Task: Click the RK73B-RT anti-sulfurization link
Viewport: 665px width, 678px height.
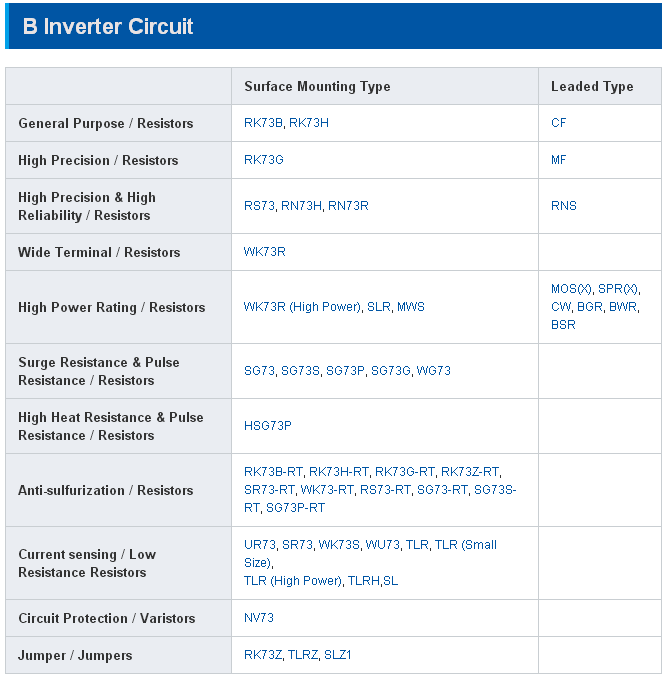Action: (x=273, y=472)
